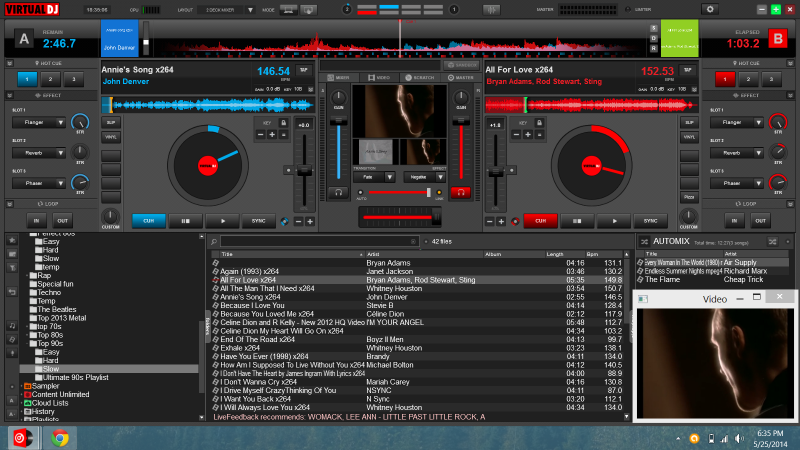Click deck A pitch fader
The height and width of the screenshot is (450, 800).
305,171
